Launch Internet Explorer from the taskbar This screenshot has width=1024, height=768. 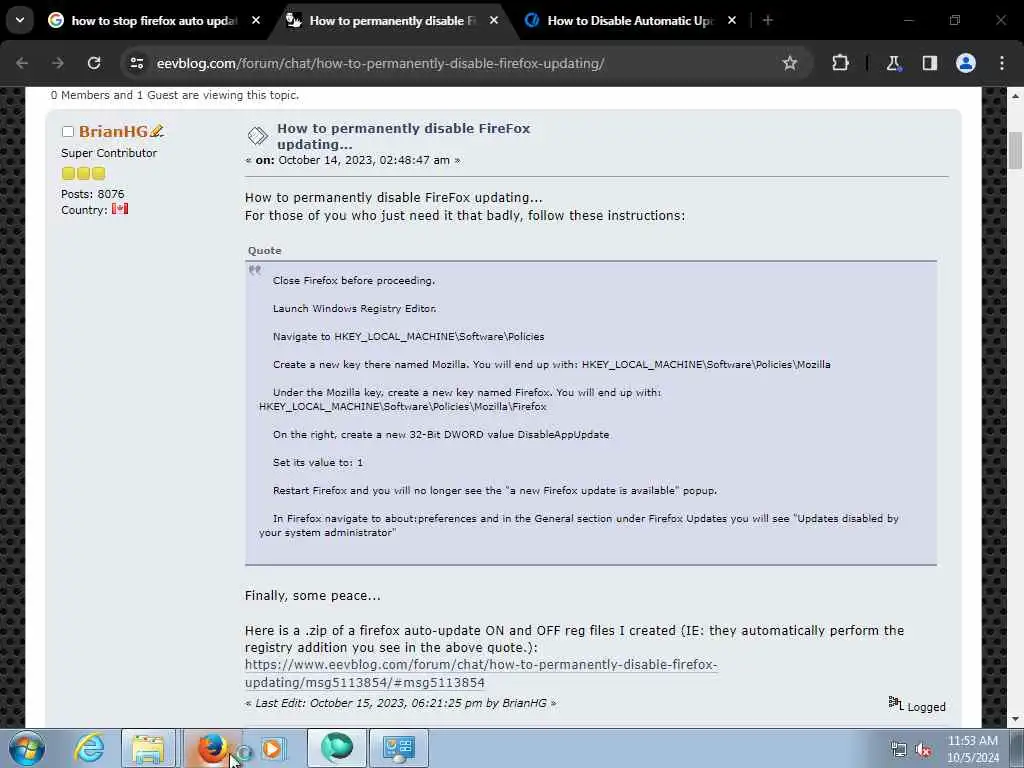coord(89,748)
